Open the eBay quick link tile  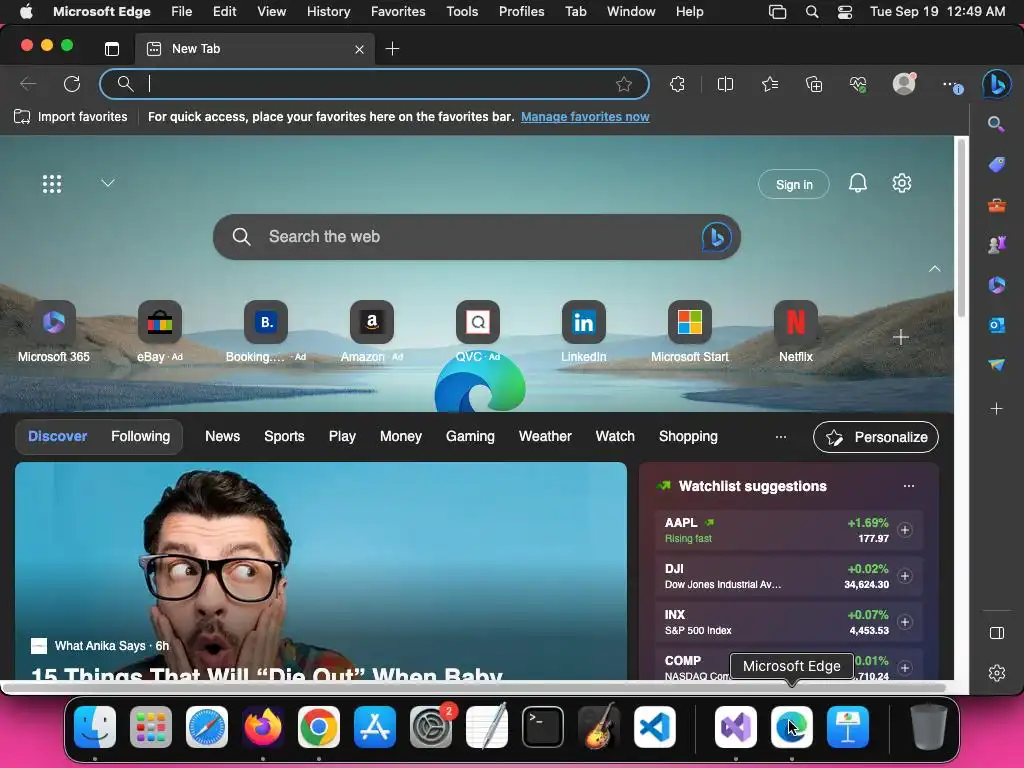(159, 331)
